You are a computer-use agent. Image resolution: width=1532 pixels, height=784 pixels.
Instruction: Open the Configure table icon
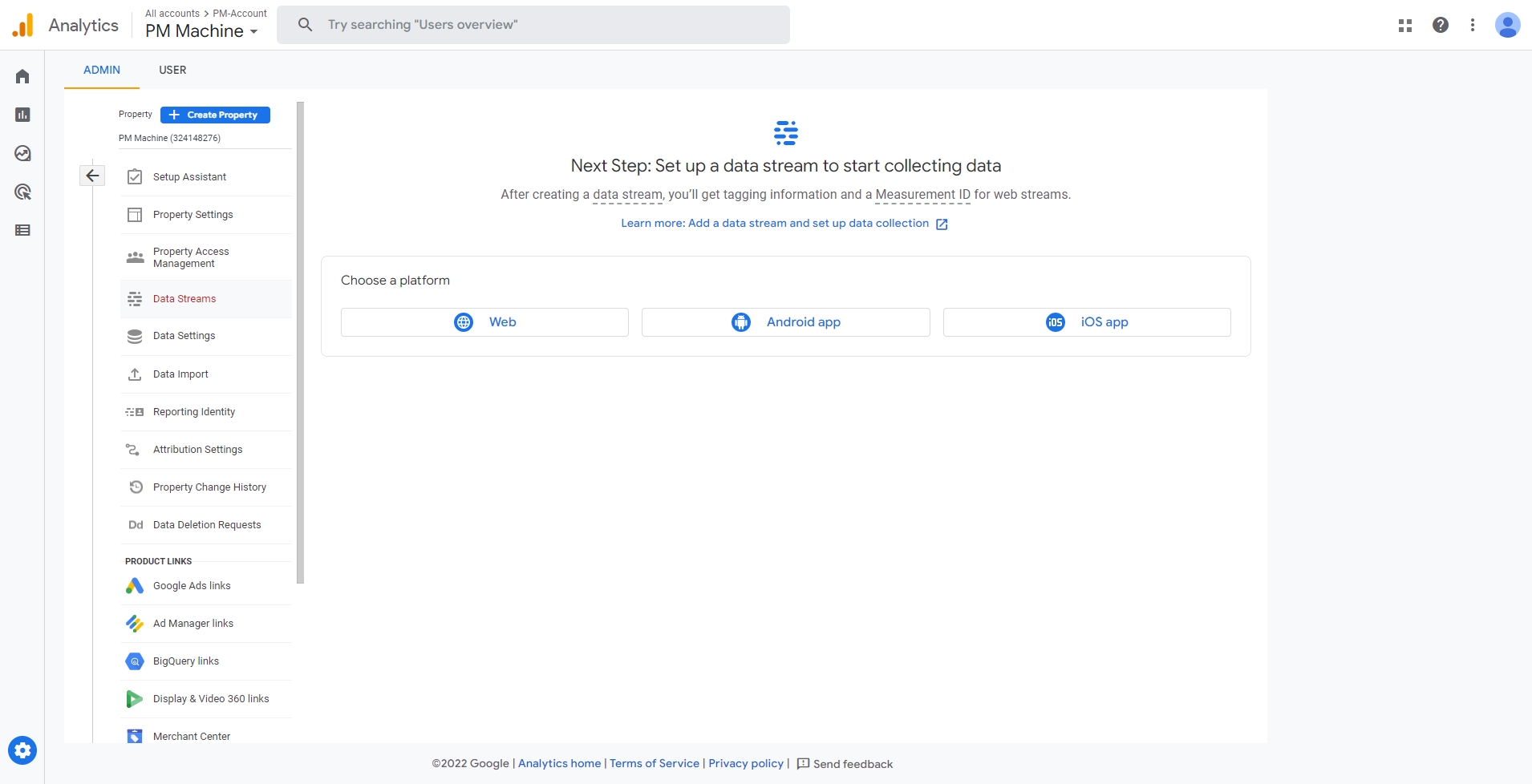(22, 230)
